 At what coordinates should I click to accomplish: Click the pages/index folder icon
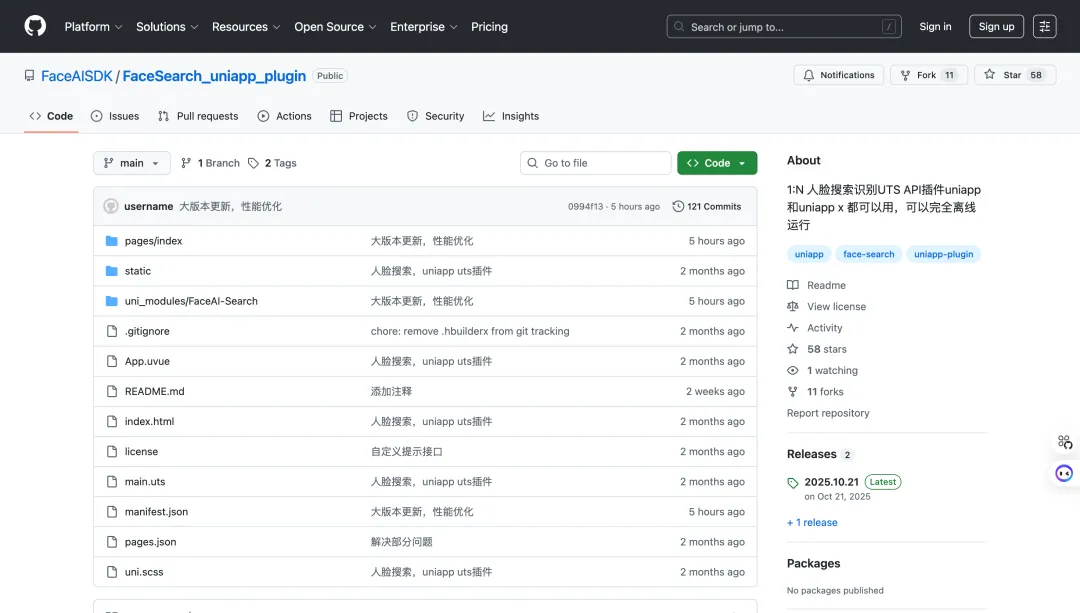112,241
